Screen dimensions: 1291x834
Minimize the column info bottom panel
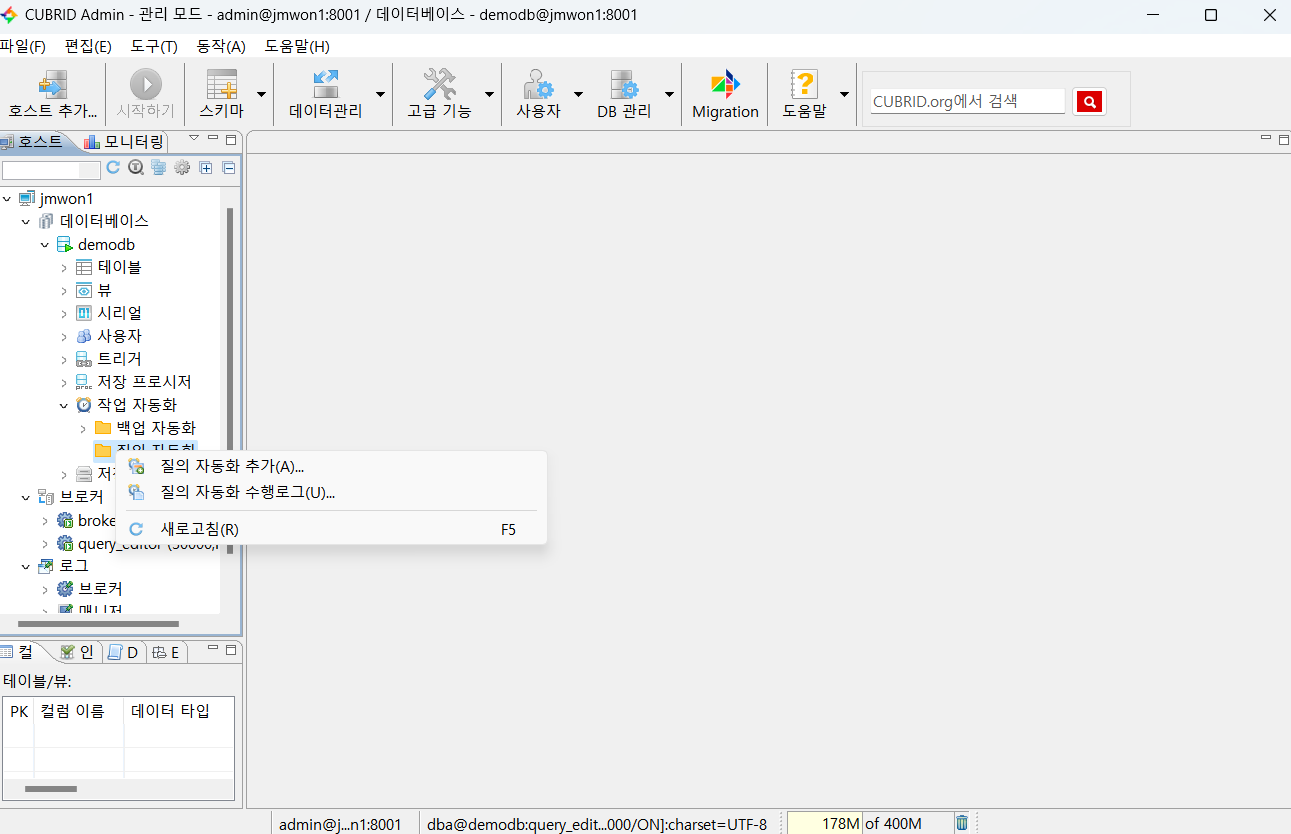(214, 649)
